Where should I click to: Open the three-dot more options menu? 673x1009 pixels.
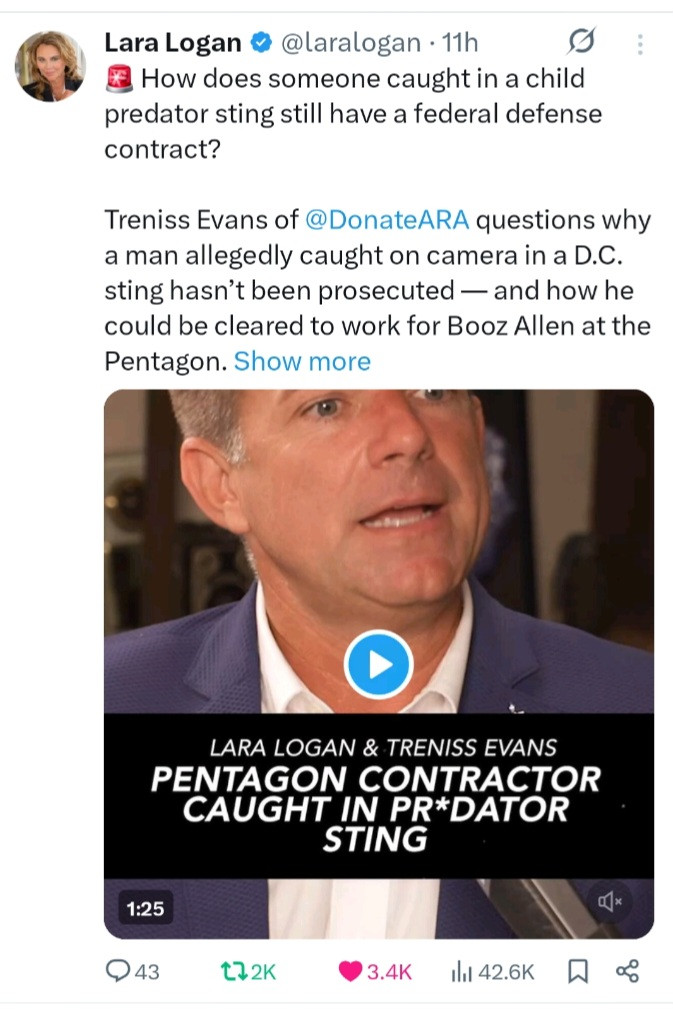point(640,44)
